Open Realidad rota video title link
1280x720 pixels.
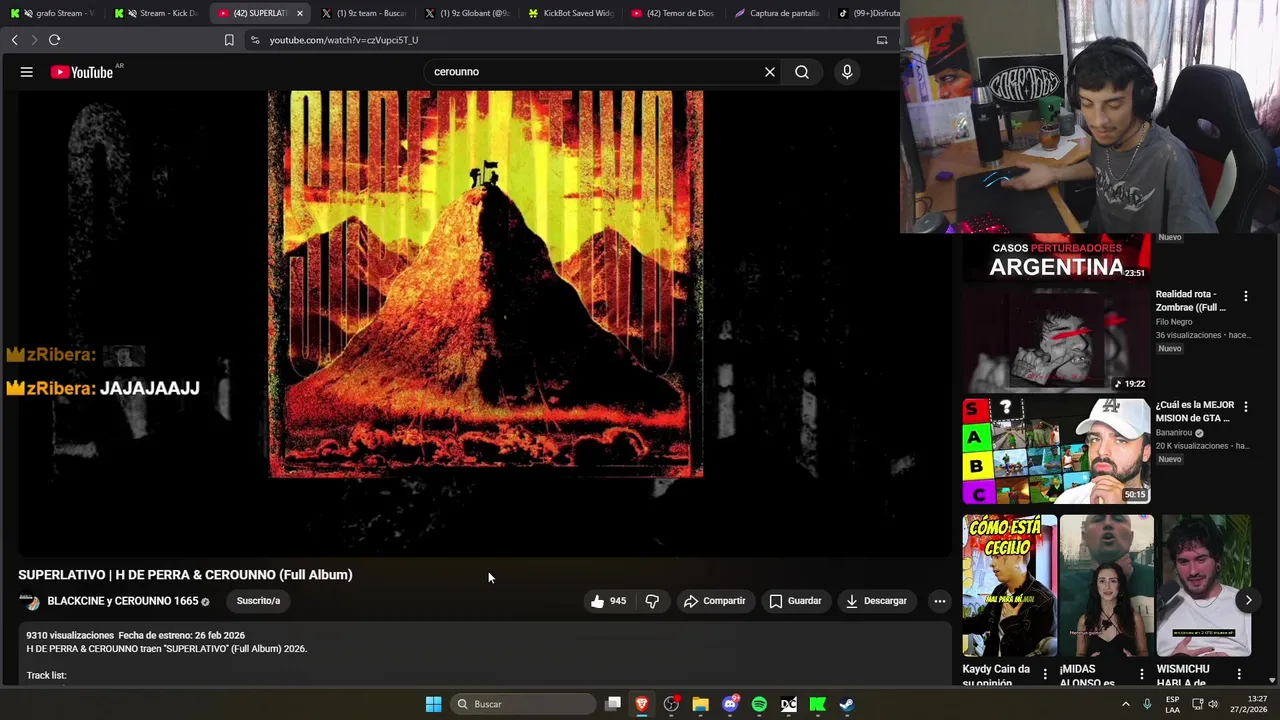click(1190, 300)
